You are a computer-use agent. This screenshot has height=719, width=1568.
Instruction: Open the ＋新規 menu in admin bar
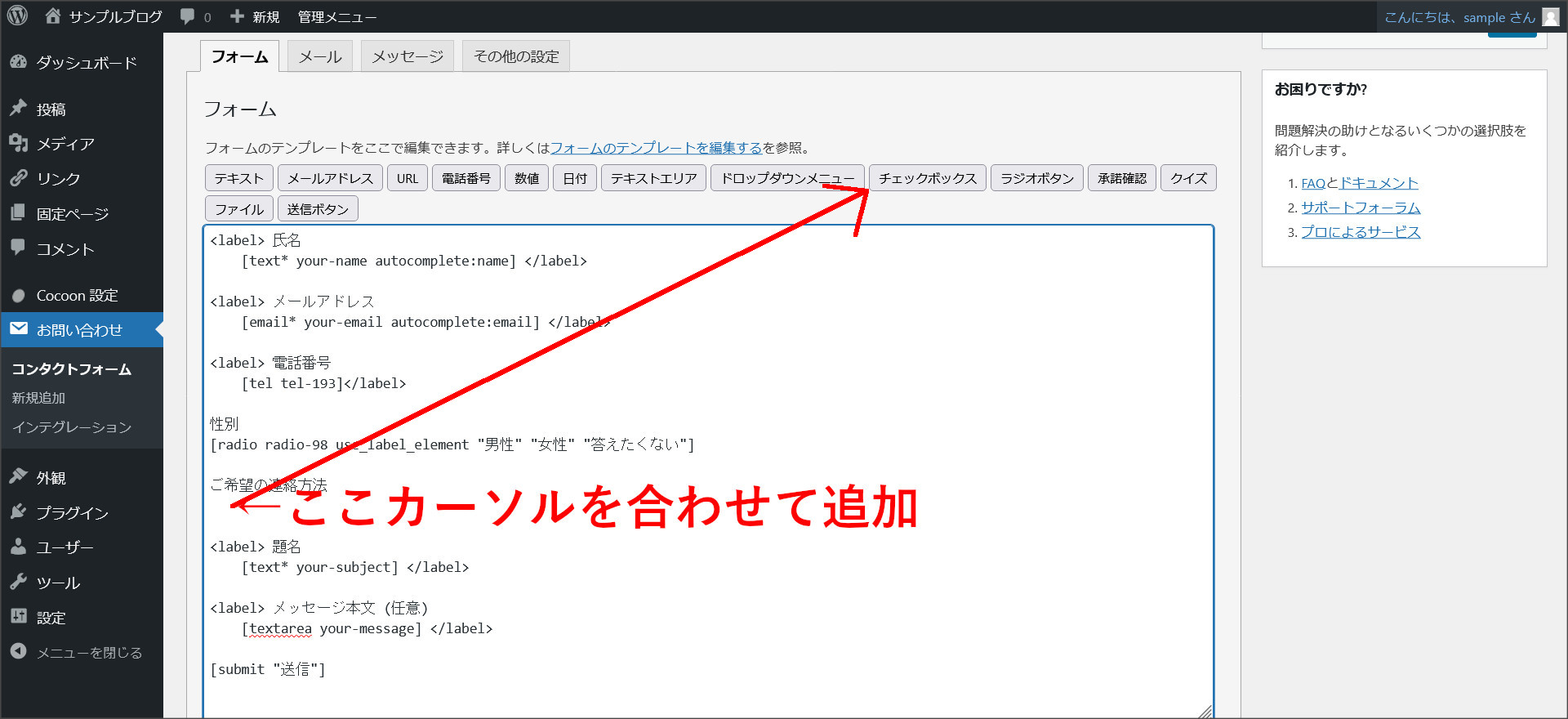255,16
